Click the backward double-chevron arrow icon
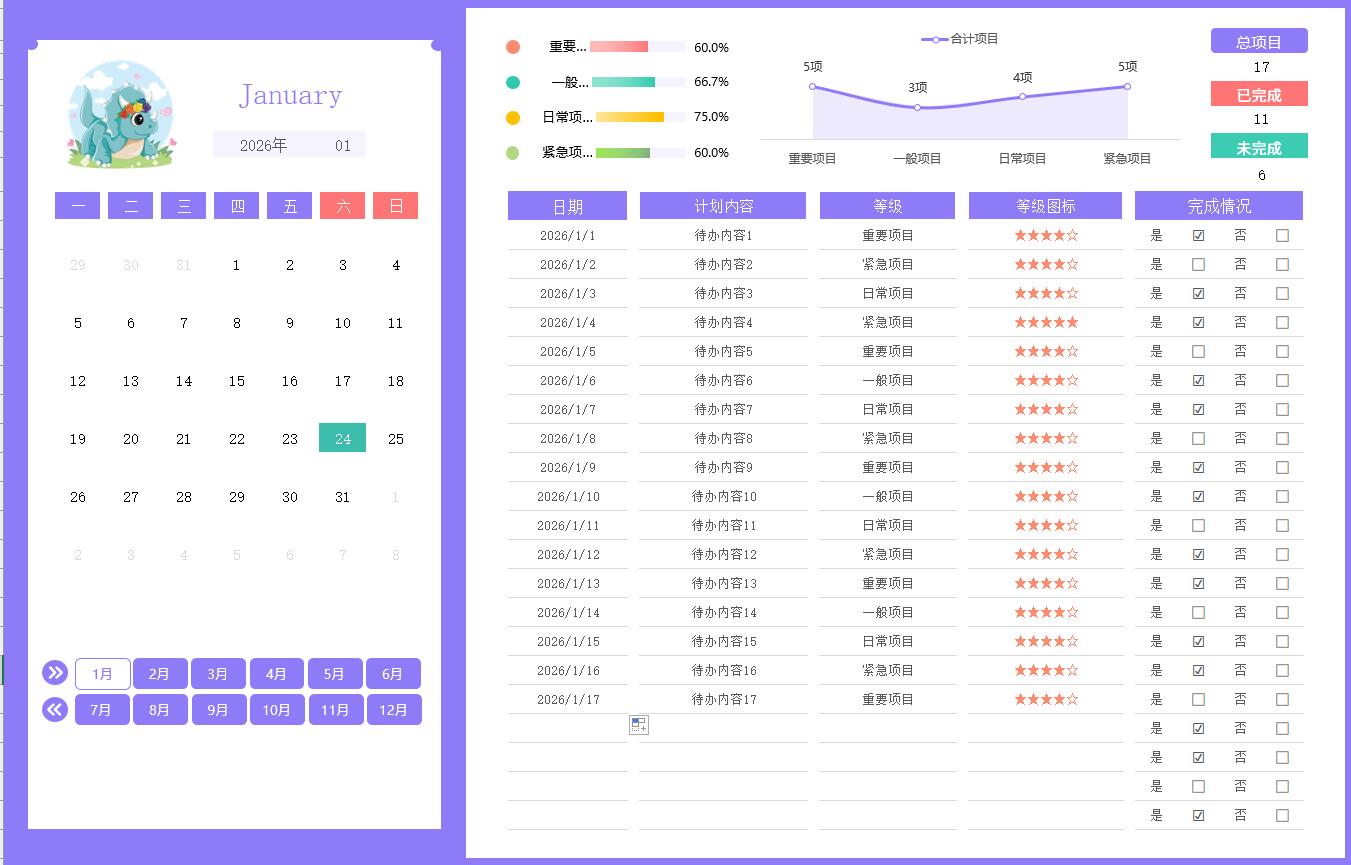 (x=55, y=710)
